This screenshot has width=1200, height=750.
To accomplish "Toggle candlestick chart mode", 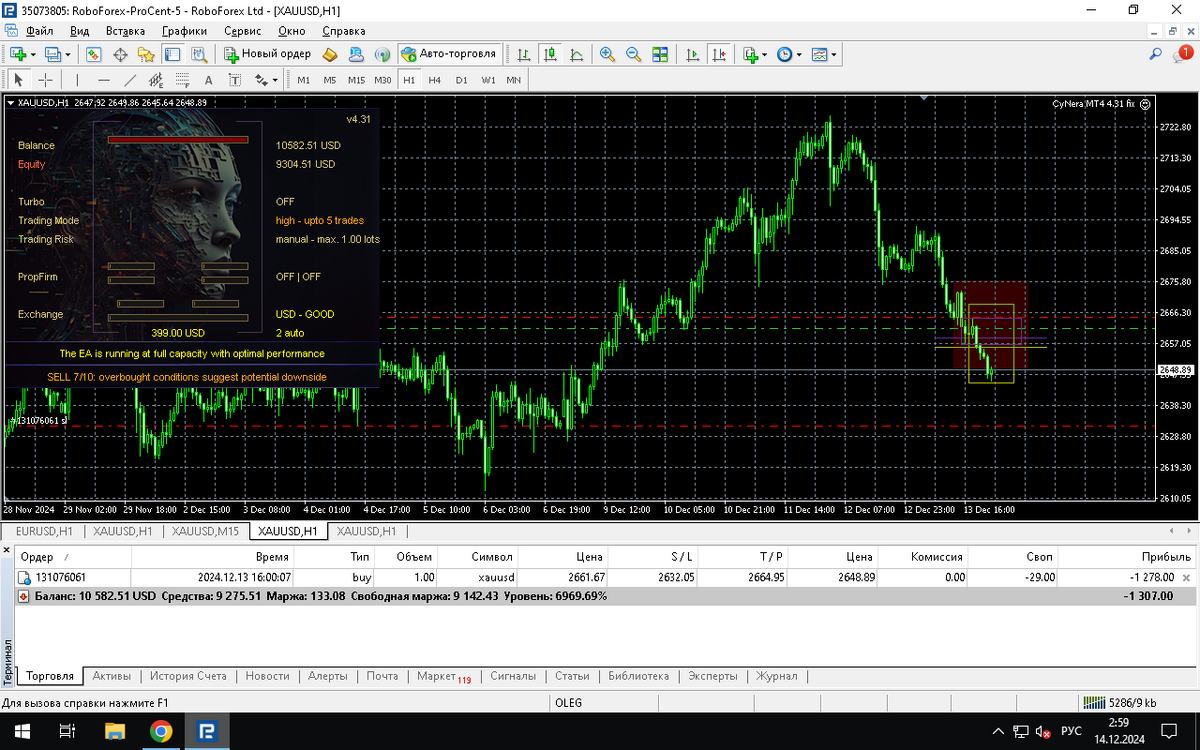I will (550, 54).
